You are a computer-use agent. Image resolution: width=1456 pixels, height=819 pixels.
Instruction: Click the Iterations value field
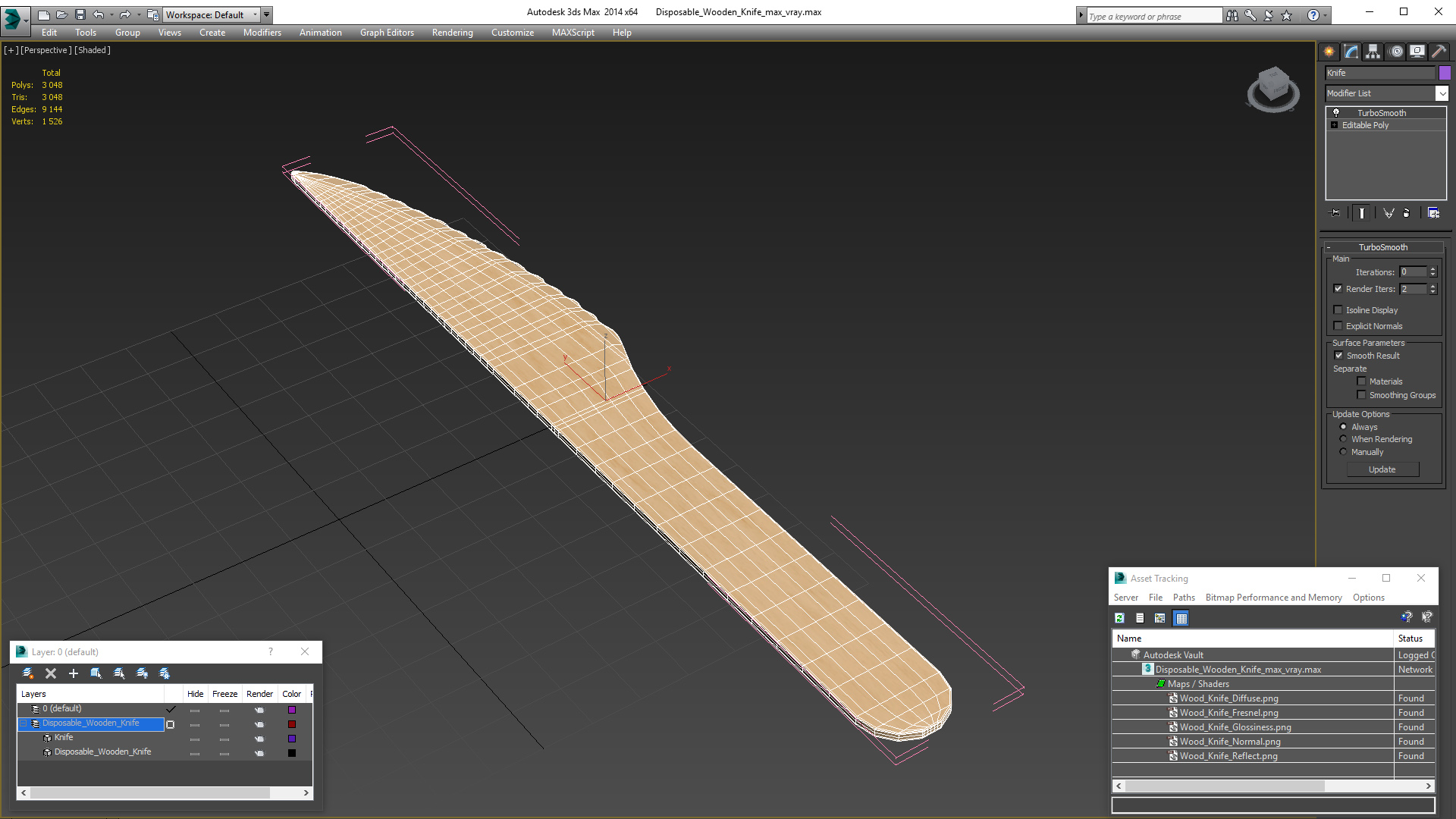coord(1413,272)
